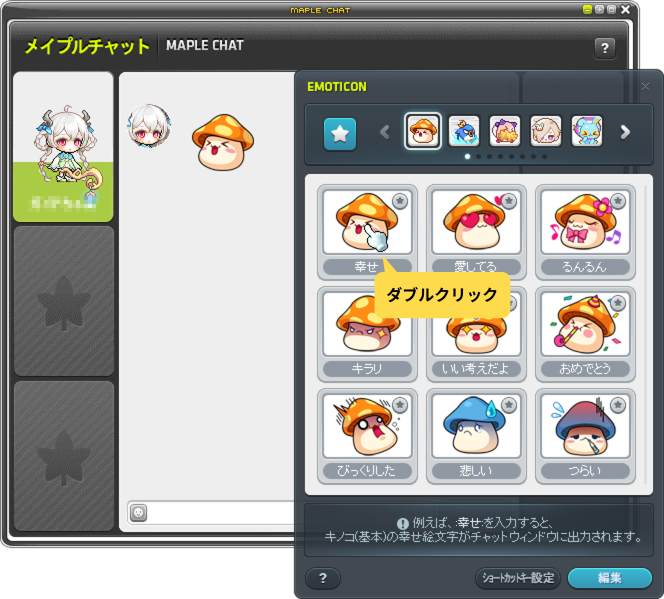Favorite the おめでとう emoticon with its star
This screenshot has height=599, width=664.
click(x=618, y=303)
